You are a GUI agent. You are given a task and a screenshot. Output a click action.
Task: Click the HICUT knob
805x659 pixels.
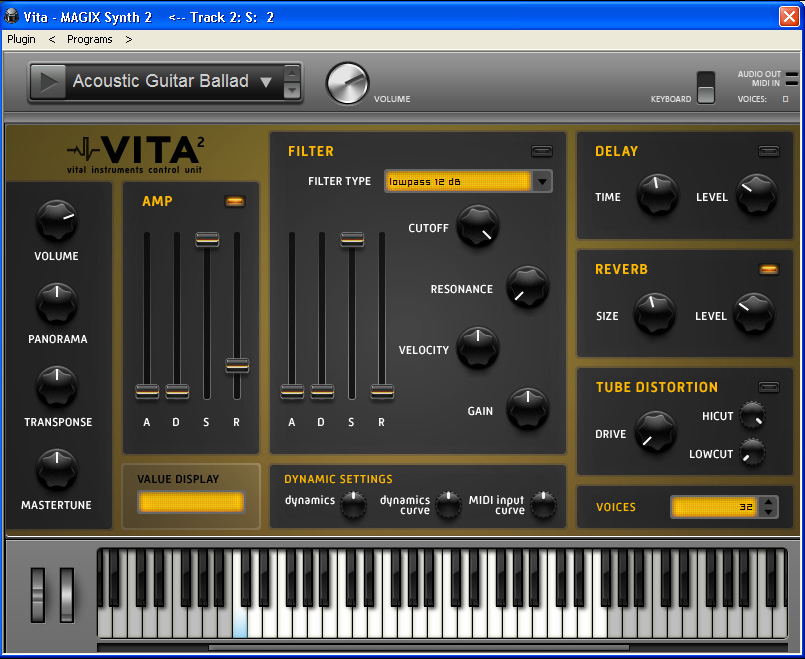[753, 415]
